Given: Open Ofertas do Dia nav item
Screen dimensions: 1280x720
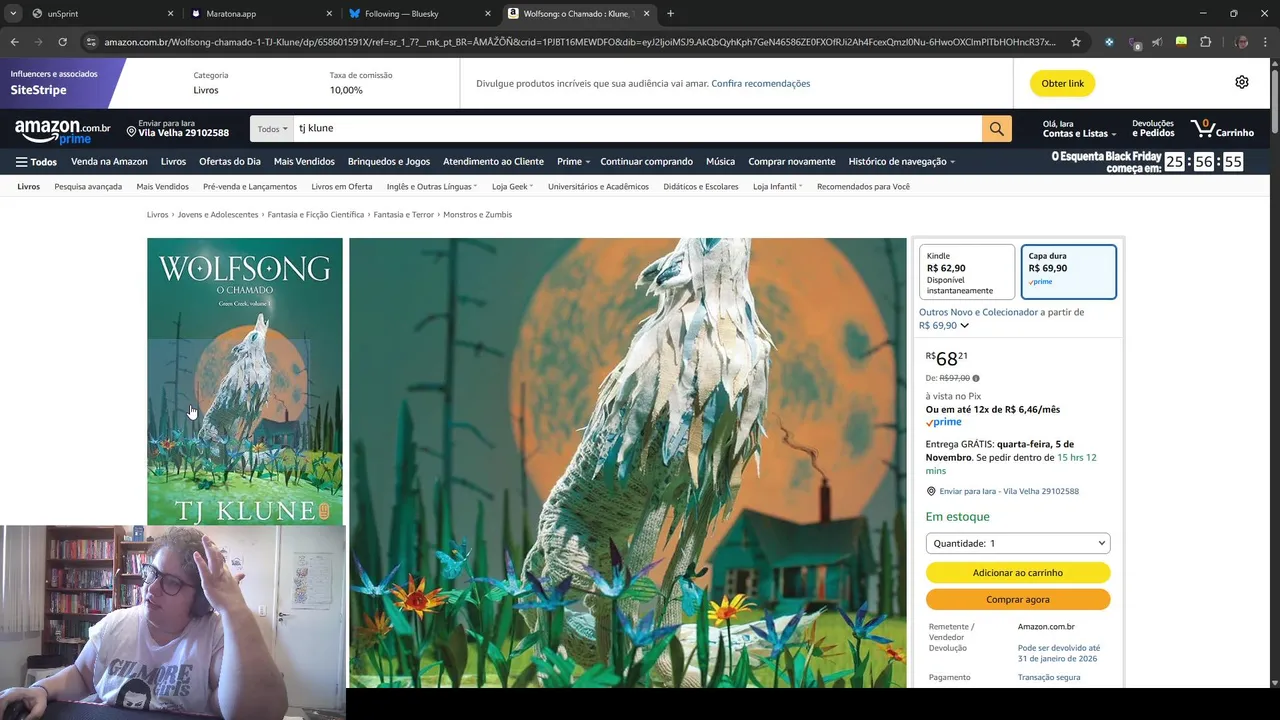Looking at the screenshot, I should coord(229,161).
